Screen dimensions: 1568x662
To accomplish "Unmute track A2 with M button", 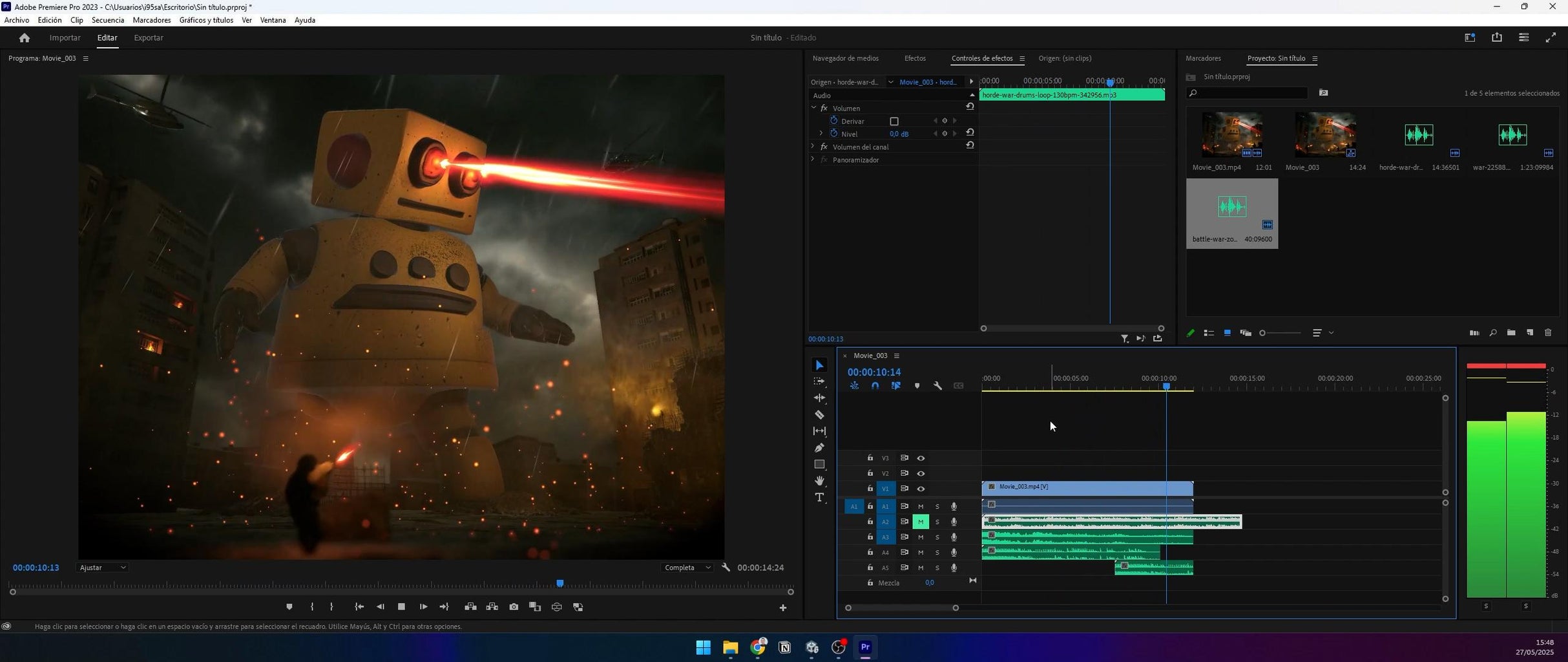I will 921,522.
